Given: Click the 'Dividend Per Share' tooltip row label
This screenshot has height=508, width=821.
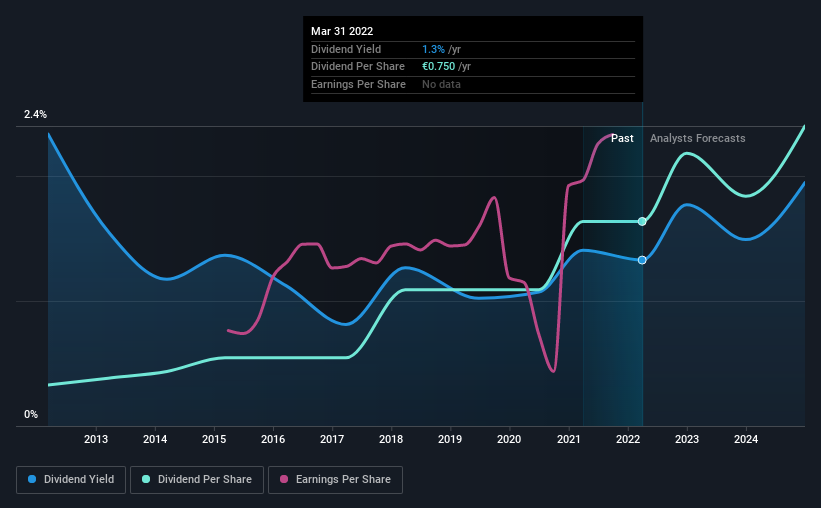Looking at the screenshot, I should [358, 67].
